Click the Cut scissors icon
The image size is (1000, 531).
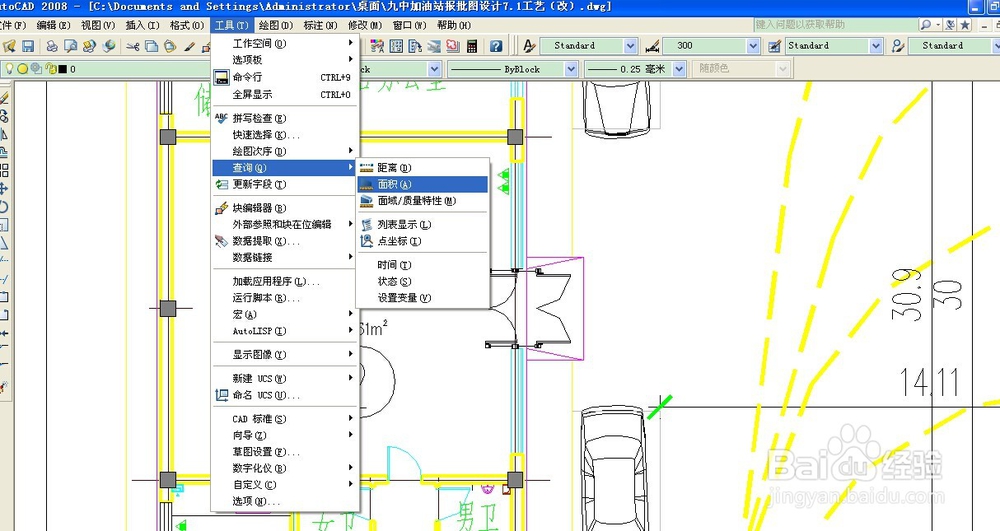click(x=133, y=46)
